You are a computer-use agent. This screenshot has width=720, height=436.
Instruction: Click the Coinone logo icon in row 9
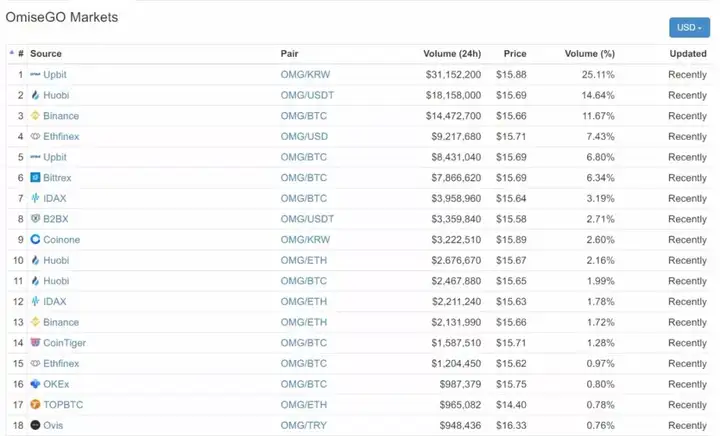35,240
